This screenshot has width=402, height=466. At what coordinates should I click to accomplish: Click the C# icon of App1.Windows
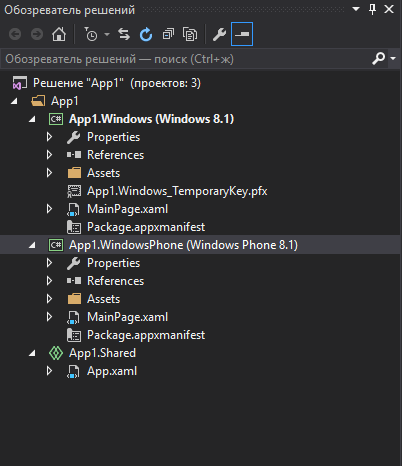click(56, 119)
